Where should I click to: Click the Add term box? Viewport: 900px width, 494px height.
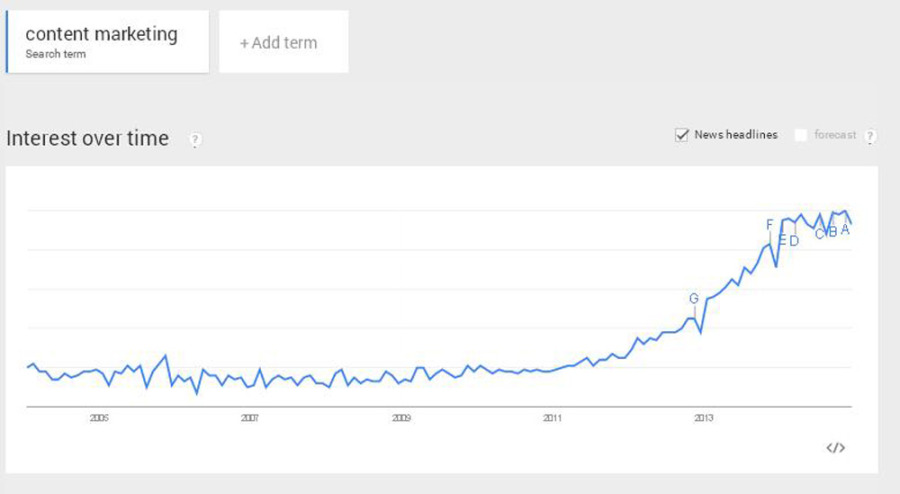point(283,43)
